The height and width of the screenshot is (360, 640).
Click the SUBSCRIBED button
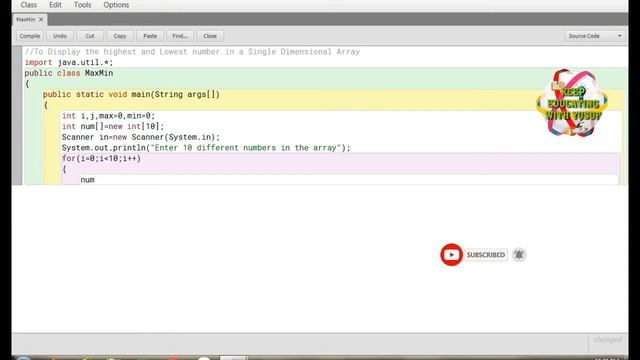[486, 255]
